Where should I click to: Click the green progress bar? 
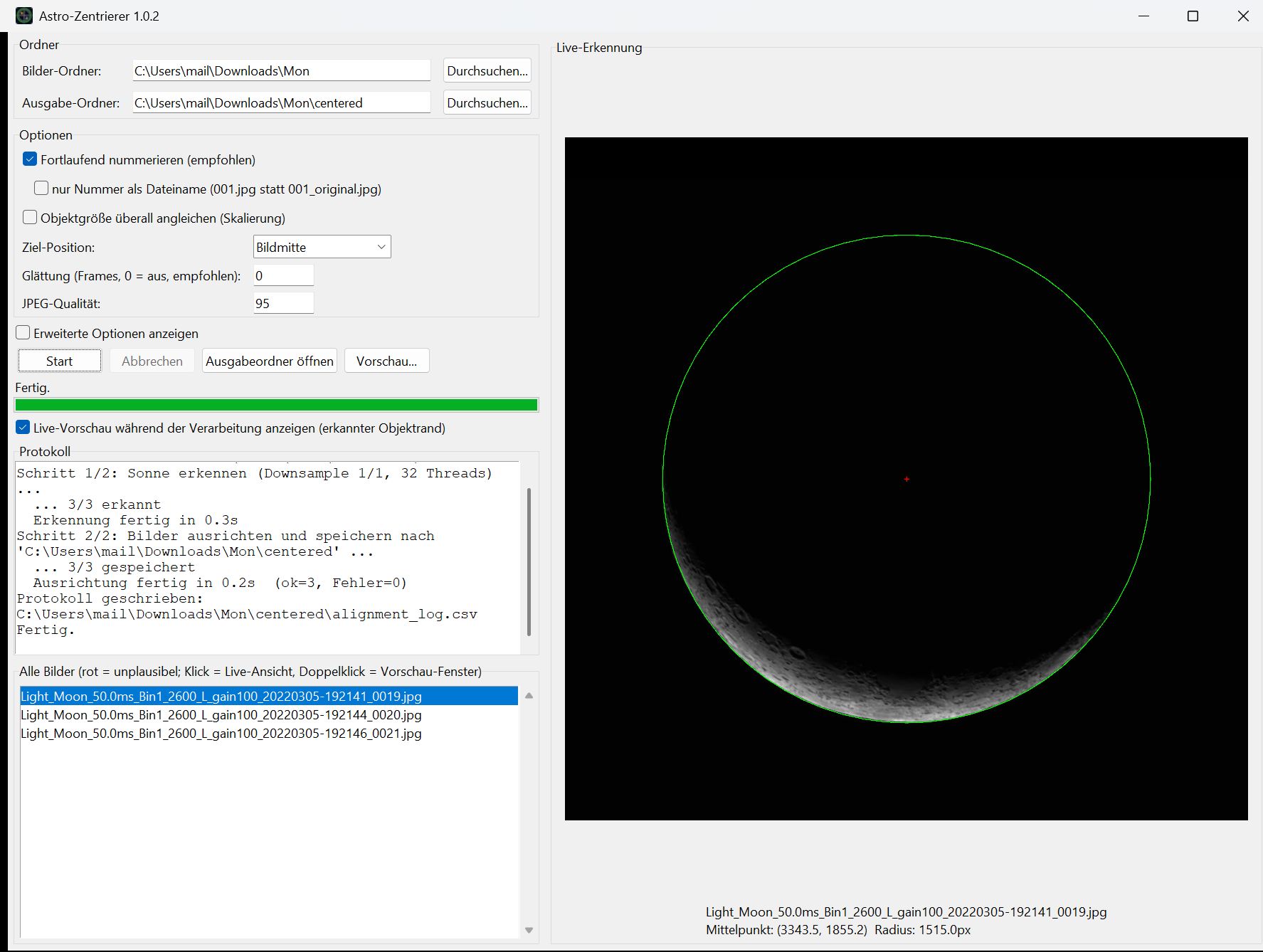276,405
